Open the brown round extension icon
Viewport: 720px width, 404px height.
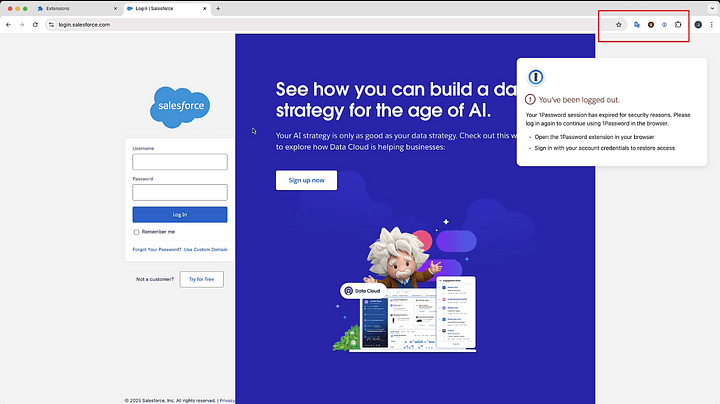[x=651, y=25]
